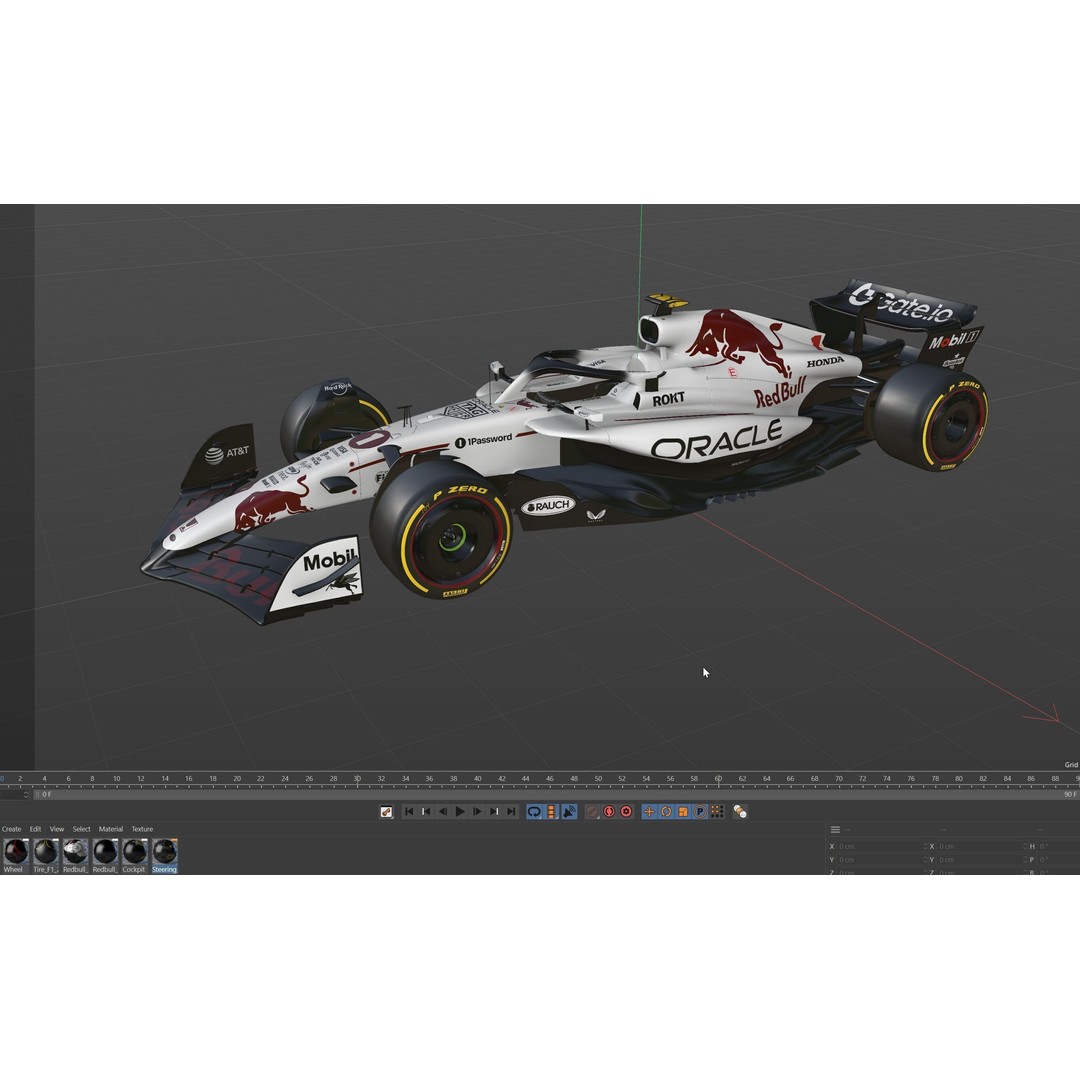The height and width of the screenshot is (1080, 1080).
Task: Open the render preview options icon
Action: (x=386, y=812)
